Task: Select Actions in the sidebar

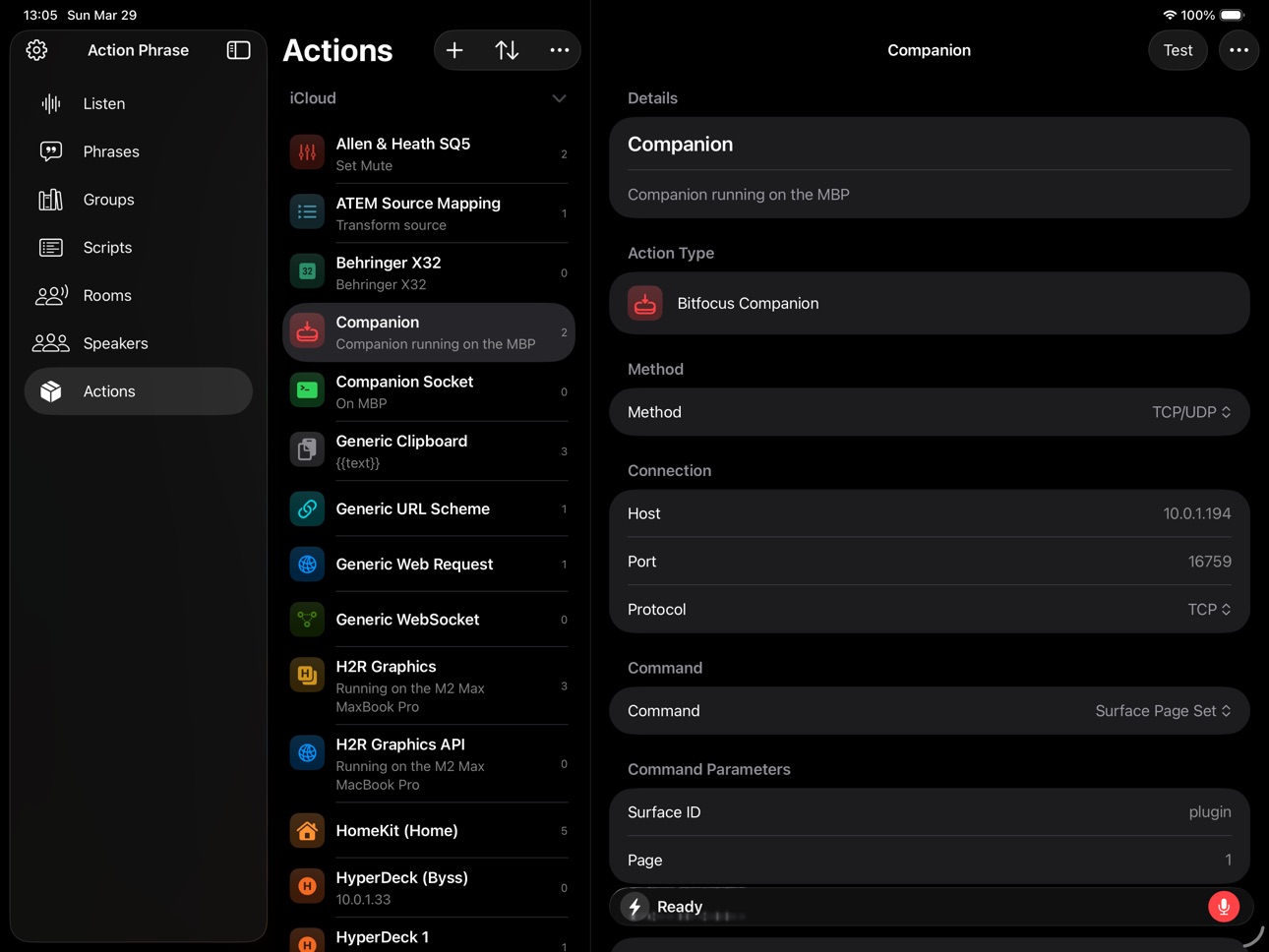Action: [x=139, y=391]
